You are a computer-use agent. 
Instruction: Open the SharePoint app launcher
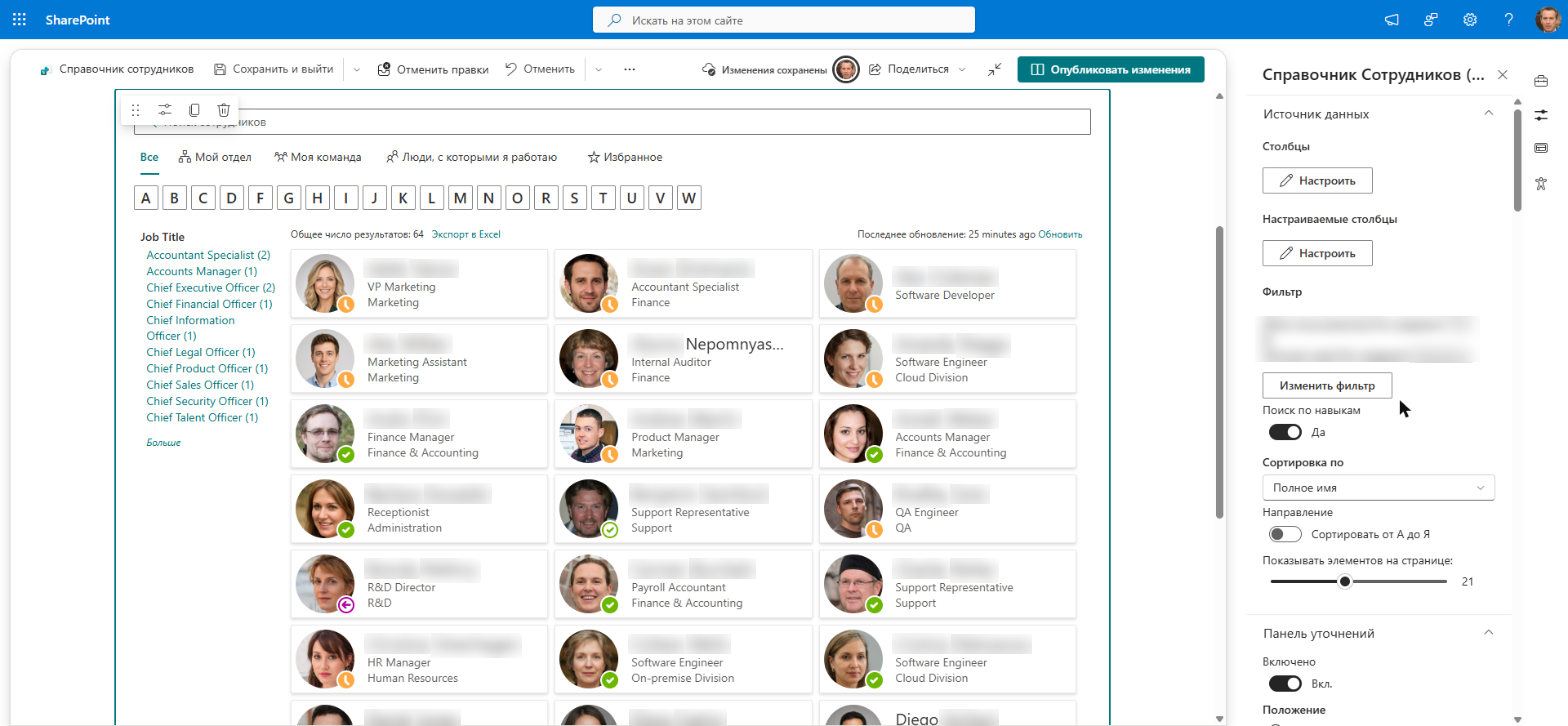coord(19,19)
